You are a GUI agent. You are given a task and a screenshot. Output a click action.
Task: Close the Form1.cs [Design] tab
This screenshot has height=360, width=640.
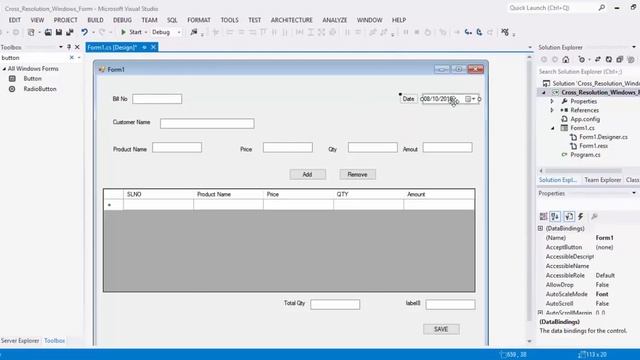[153, 47]
